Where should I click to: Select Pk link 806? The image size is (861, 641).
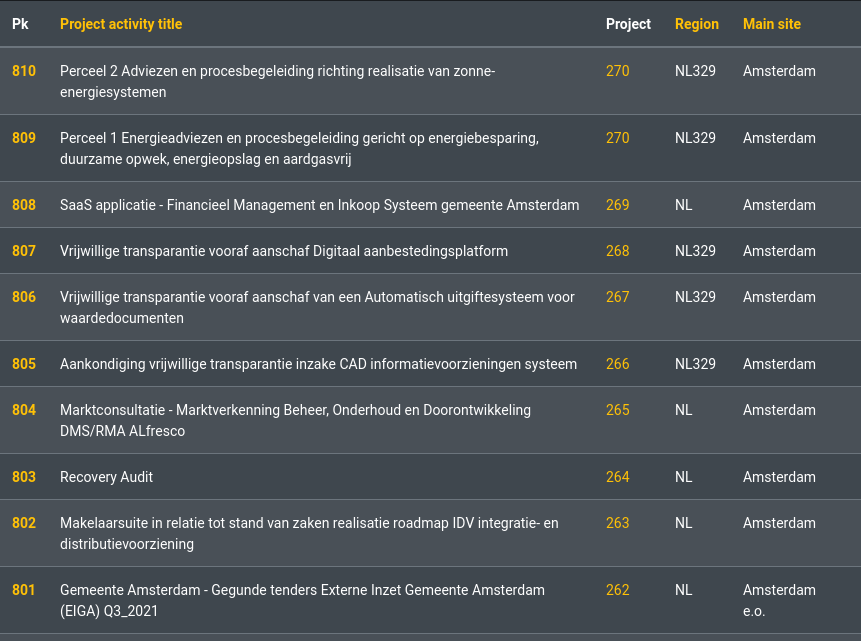pos(24,297)
